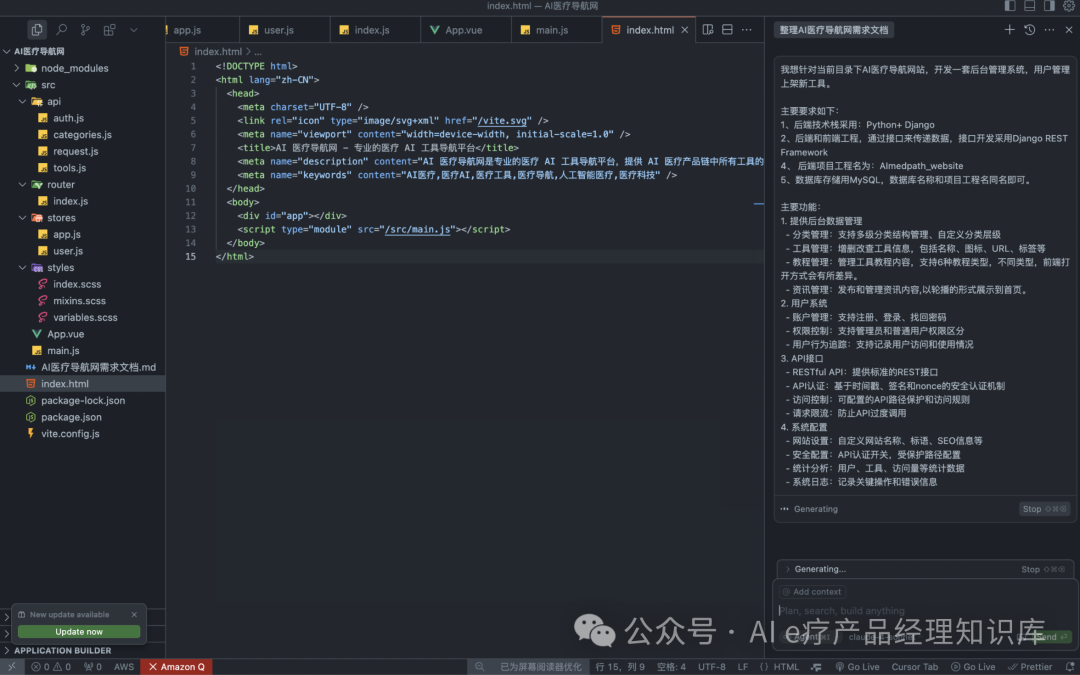The height and width of the screenshot is (675, 1080).
Task: Switch to the user.js editor tab
Action: coord(284,30)
